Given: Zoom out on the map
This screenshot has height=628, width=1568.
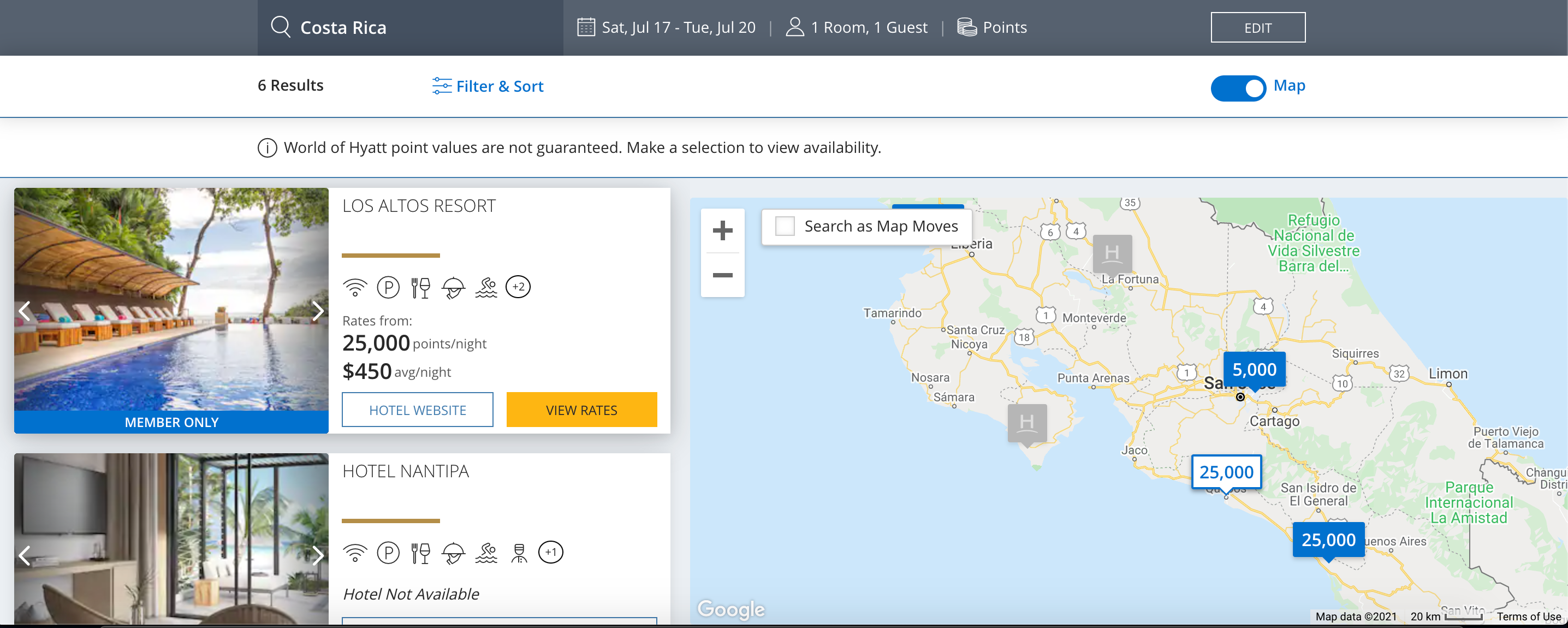Looking at the screenshot, I should point(722,275).
